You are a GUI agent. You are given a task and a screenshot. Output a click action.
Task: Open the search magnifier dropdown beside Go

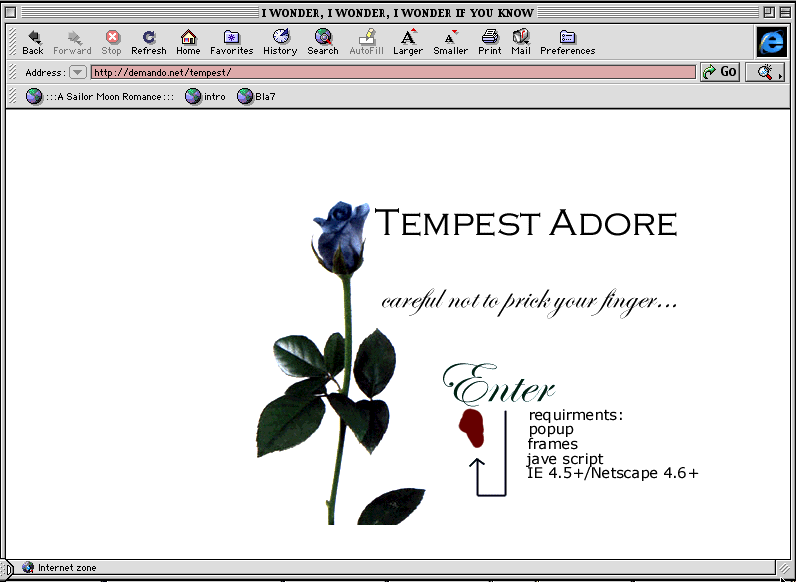766,72
